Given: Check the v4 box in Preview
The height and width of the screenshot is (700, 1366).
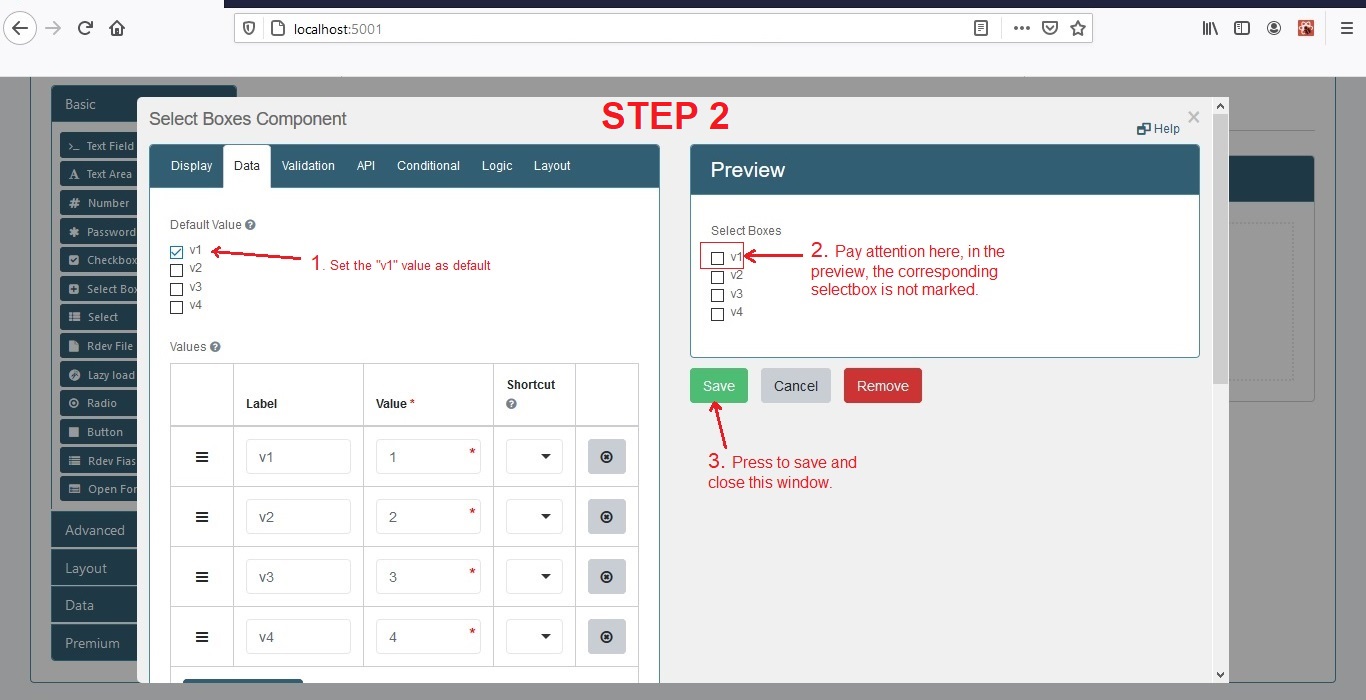Looking at the screenshot, I should pyautogui.click(x=717, y=314).
